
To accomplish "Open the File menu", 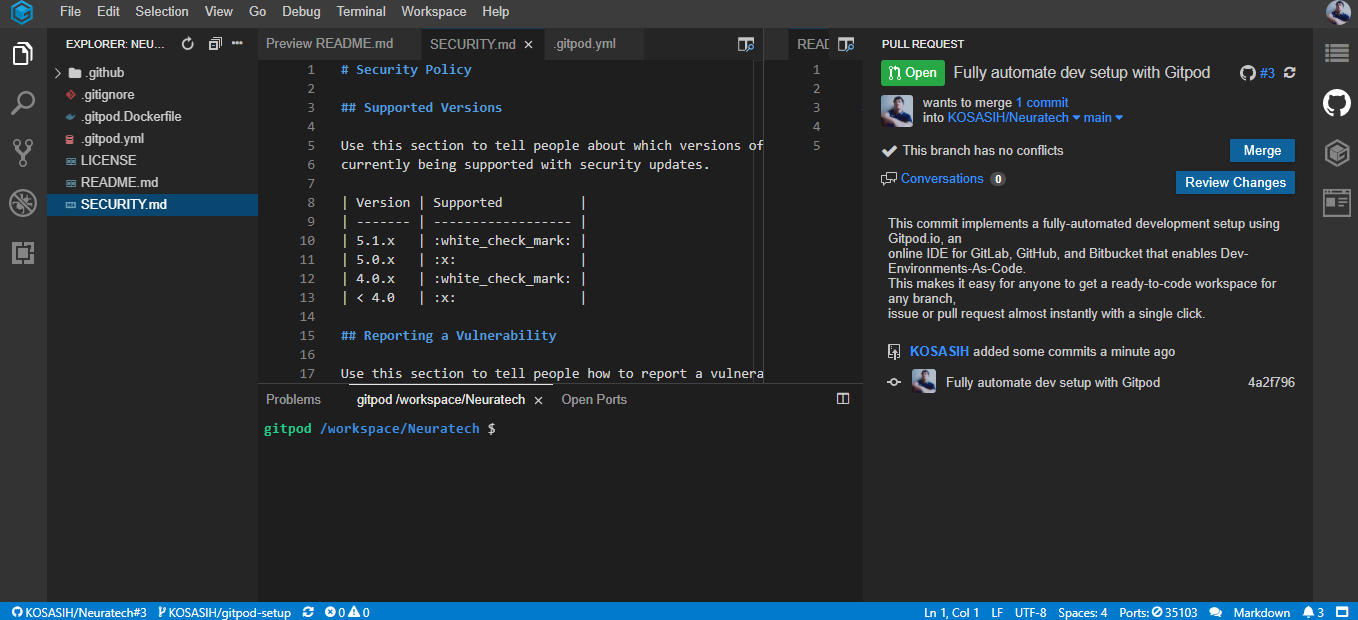I will [x=70, y=12].
